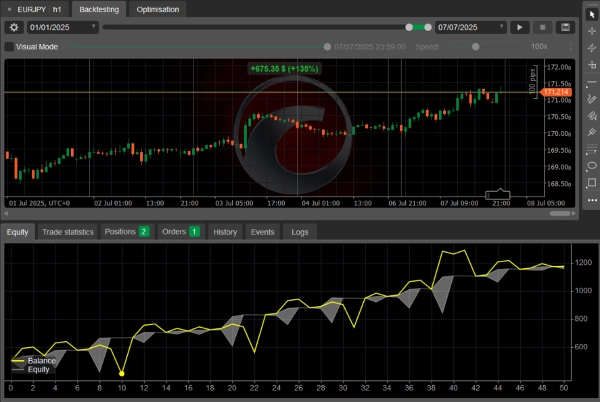Click the visual mode progress slider handle
The image size is (600, 402).
point(327,47)
